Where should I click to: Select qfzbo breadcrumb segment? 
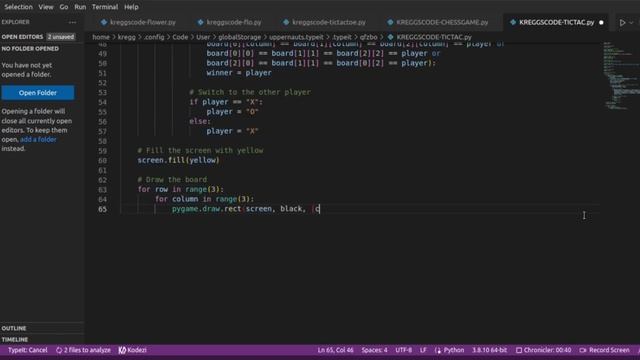(x=369, y=37)
